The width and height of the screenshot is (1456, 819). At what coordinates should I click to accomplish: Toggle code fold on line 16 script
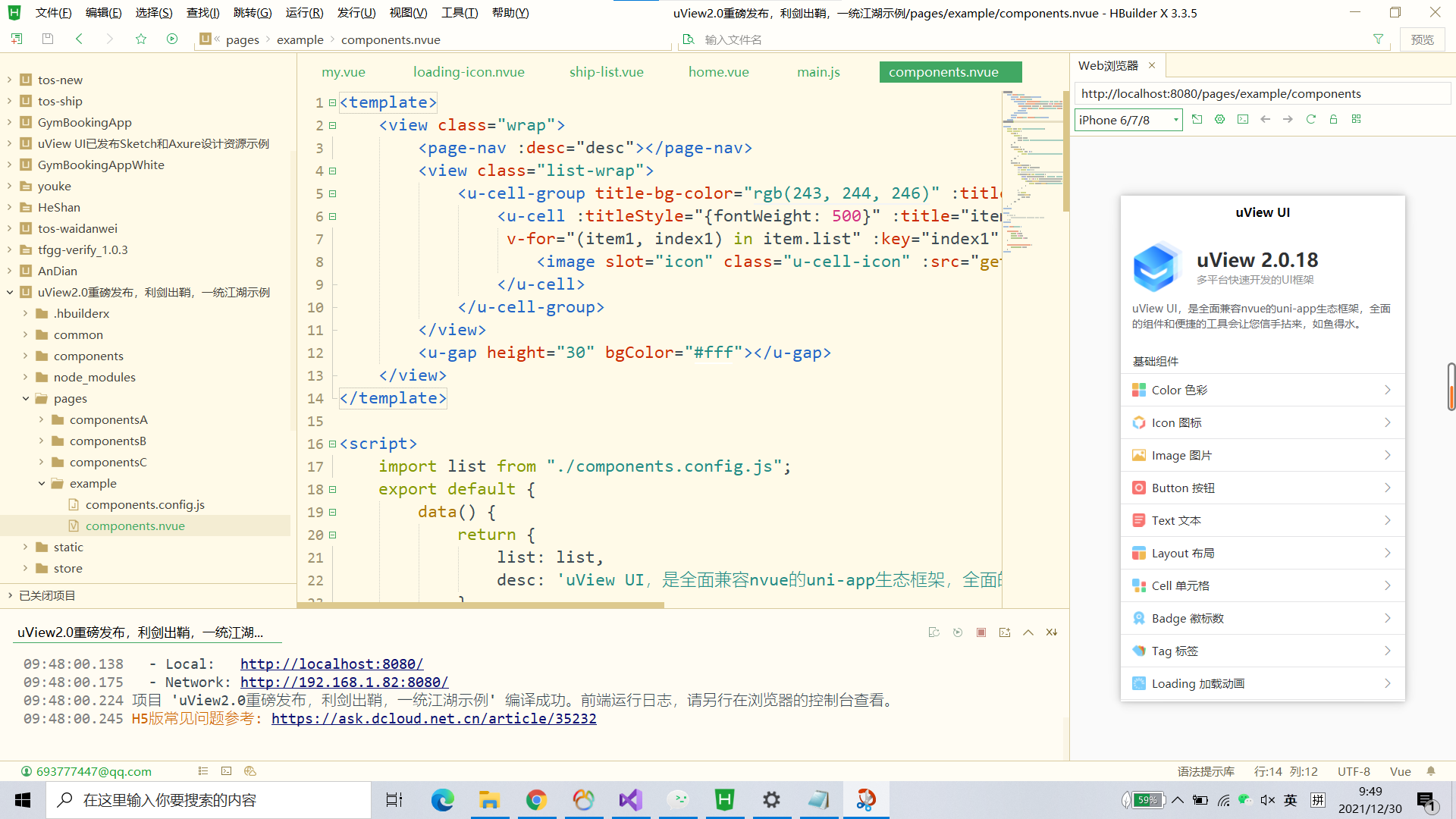tap(332, 444)
